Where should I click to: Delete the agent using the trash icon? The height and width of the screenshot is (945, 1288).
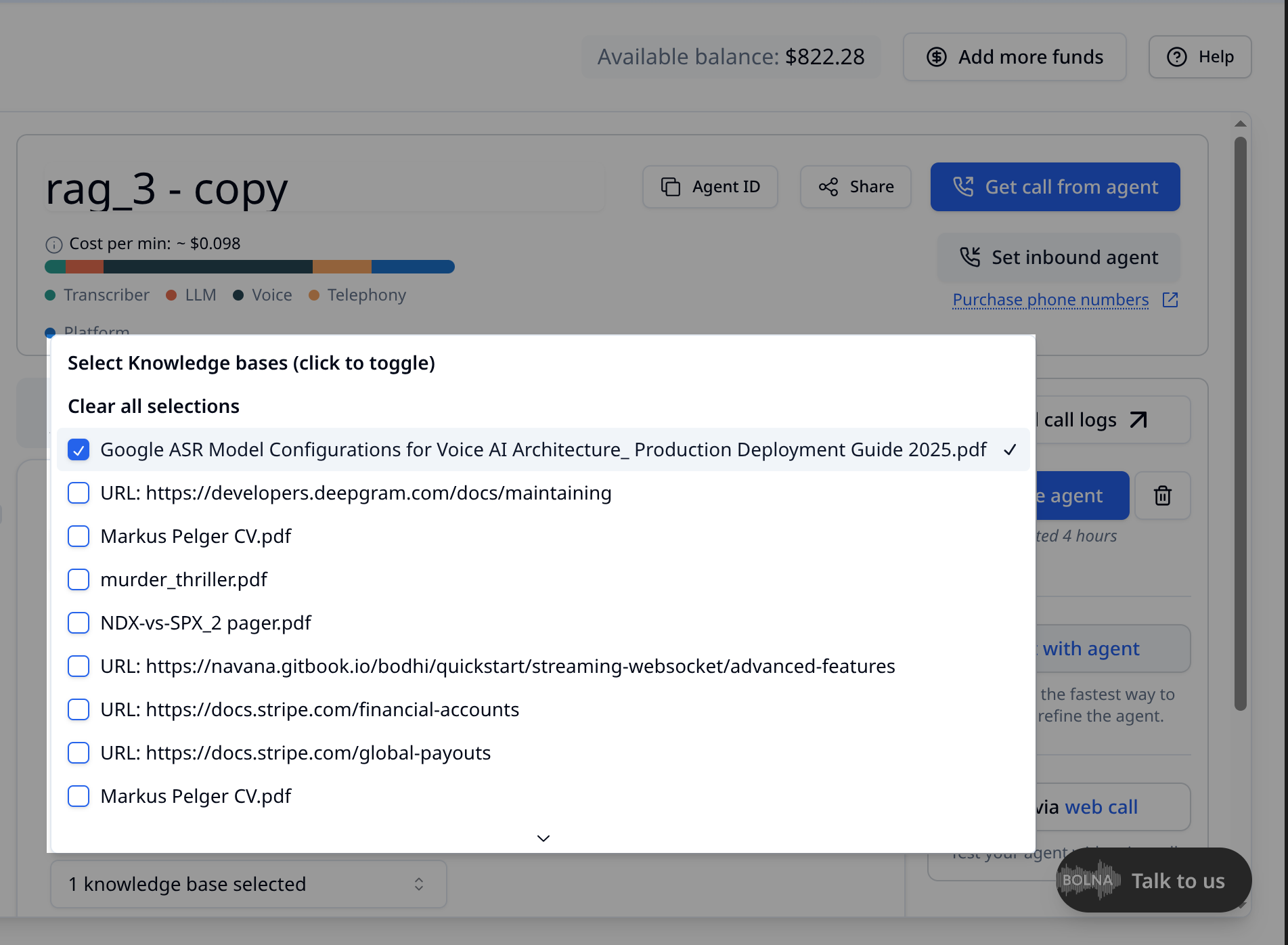click(x=1162, y=496)
